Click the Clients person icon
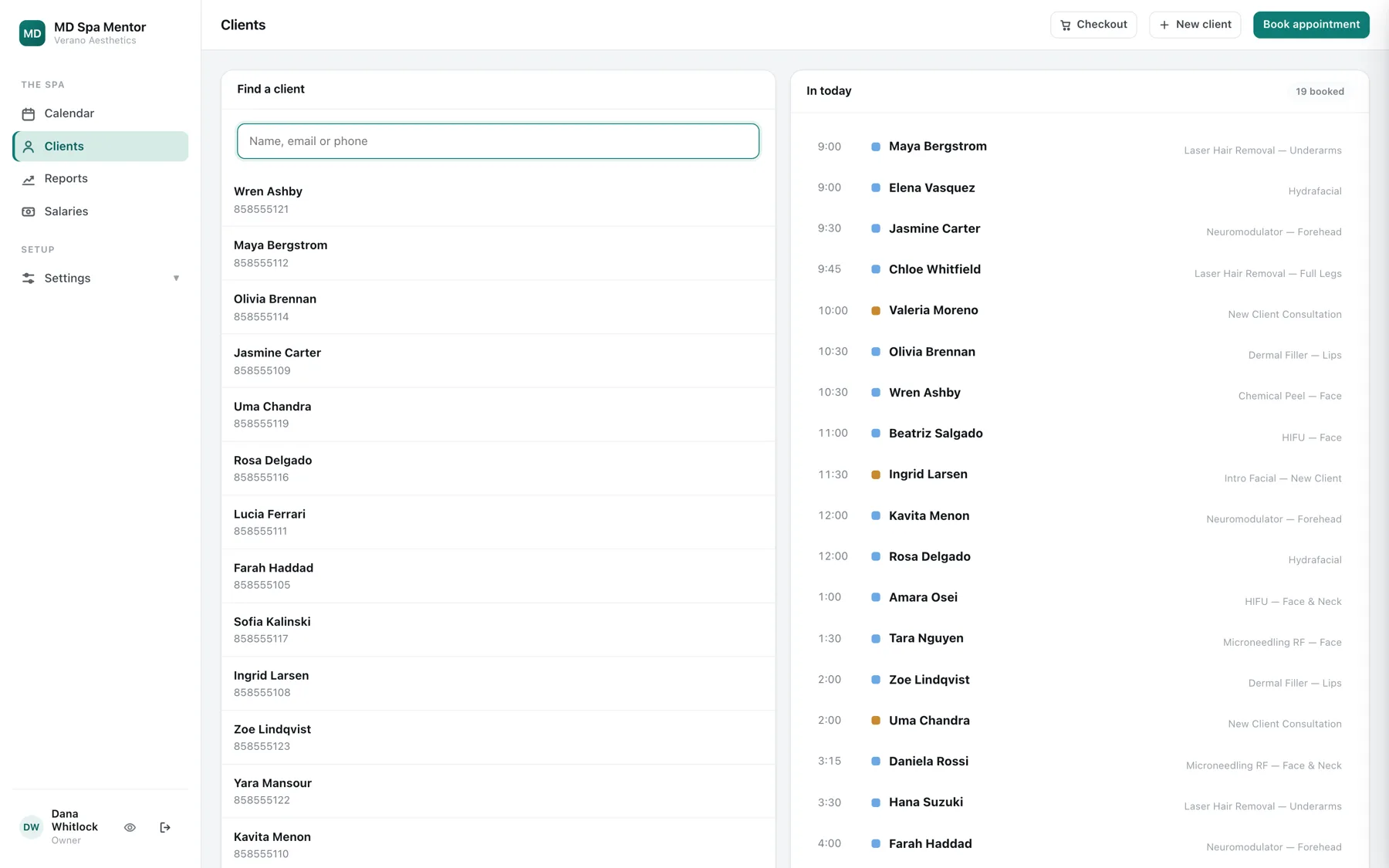The width and height of the screenshot is (1389, 868). (29, 147)
